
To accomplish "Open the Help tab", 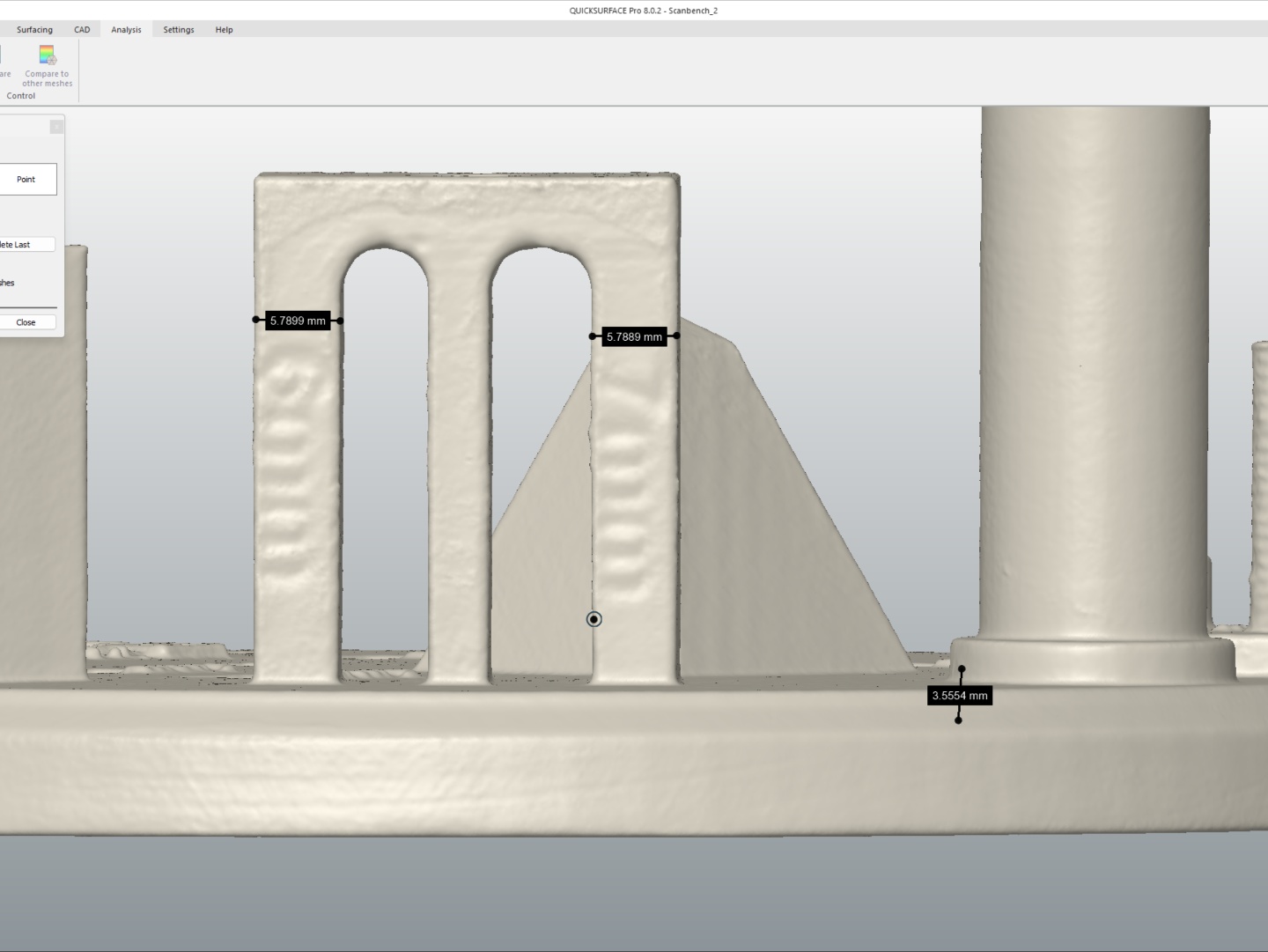I will (x=224, y=30).
